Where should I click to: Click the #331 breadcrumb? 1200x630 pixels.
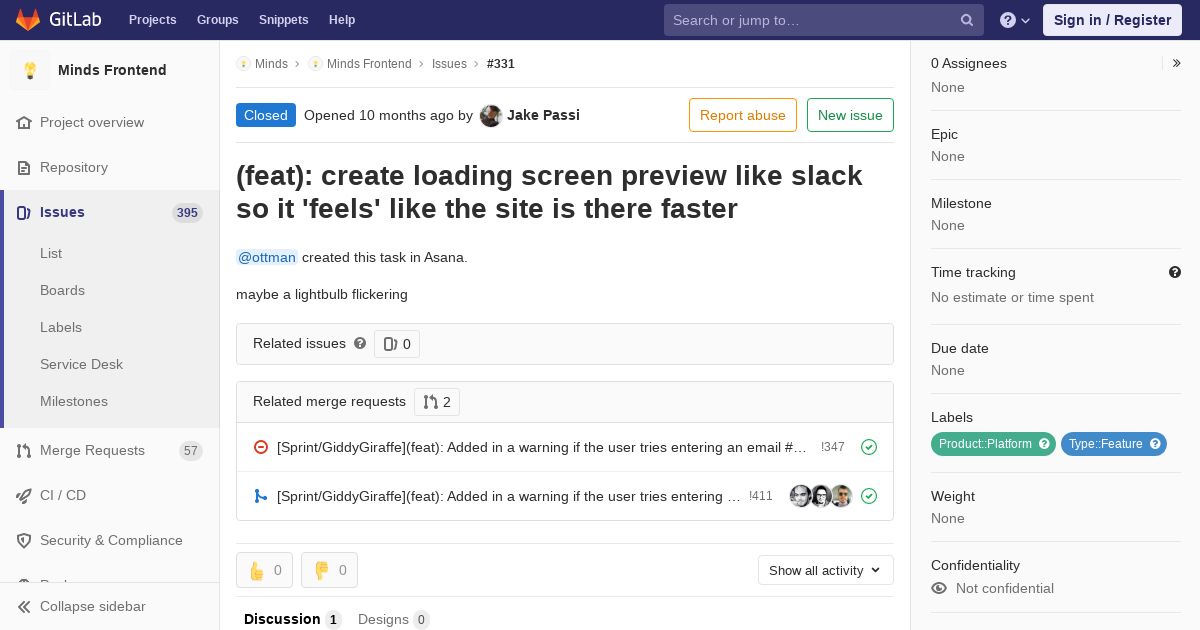tap(501, 64)
